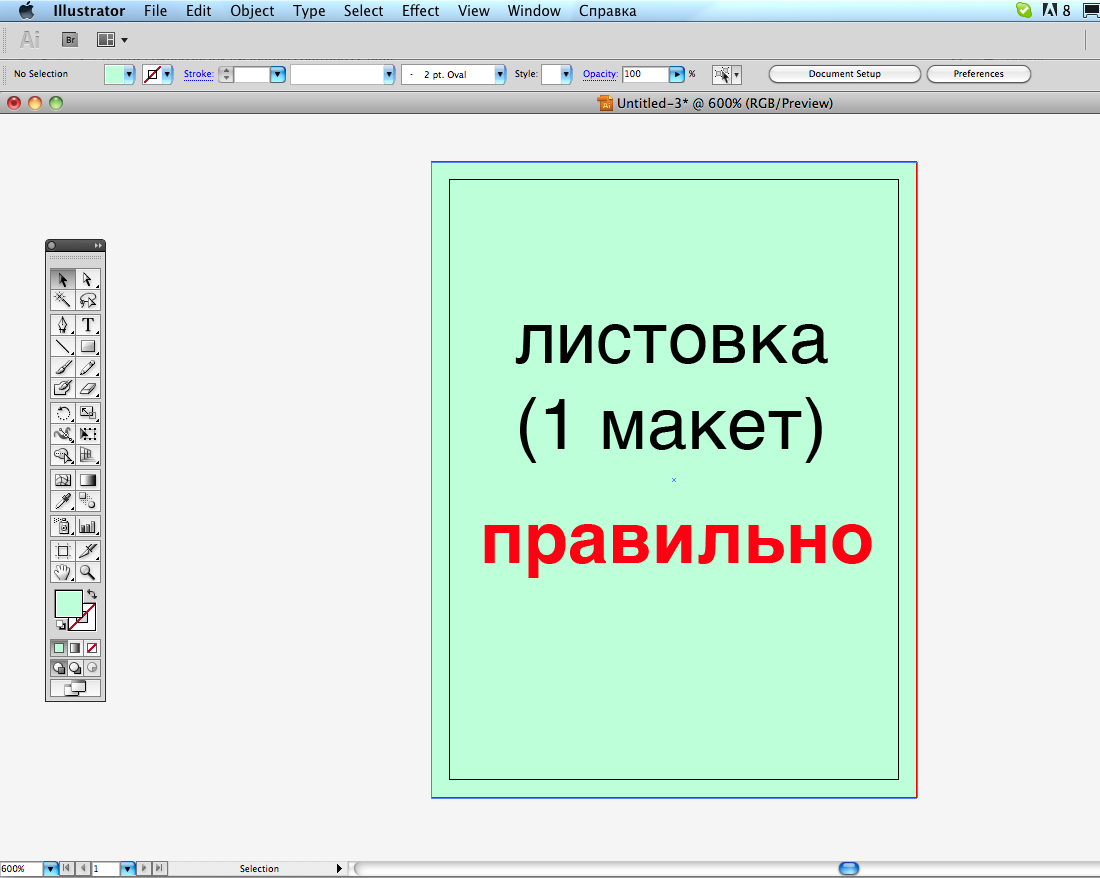Select the Eyedropper tool
The image size is (1100, 878).
point(62,501)
